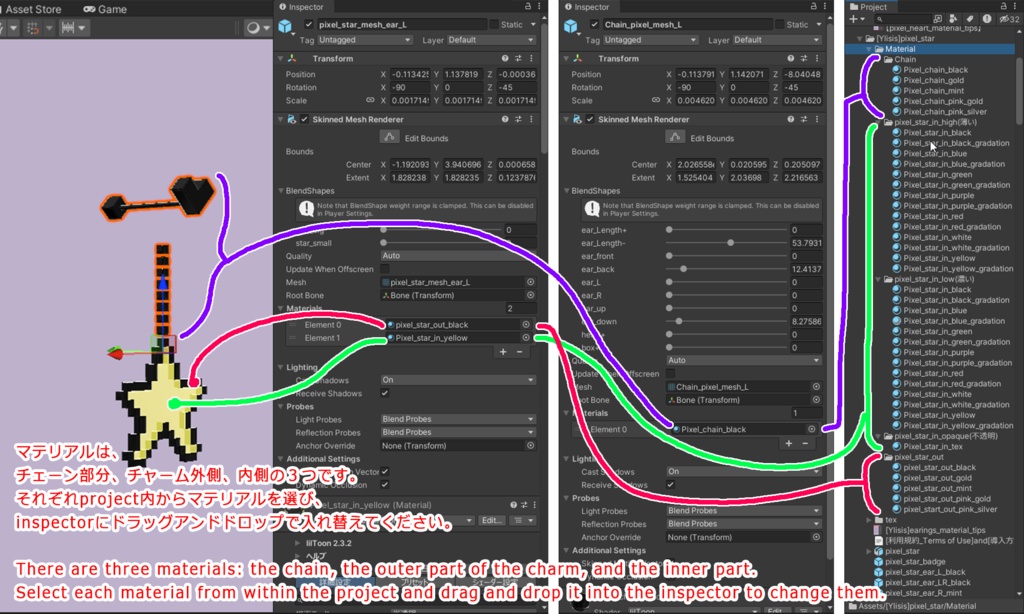The image size is (1024, 614).
Task: Adjust the ear_back blendshape slider
Action: (x=728, y=269)
